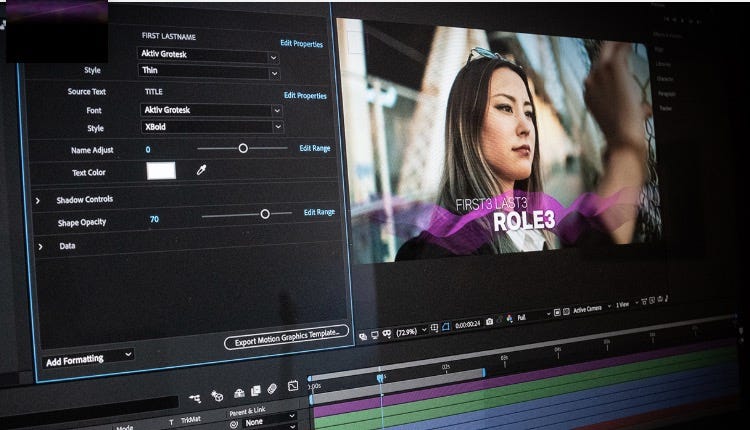Take a snapshot with the camera icon

(489, 321)
